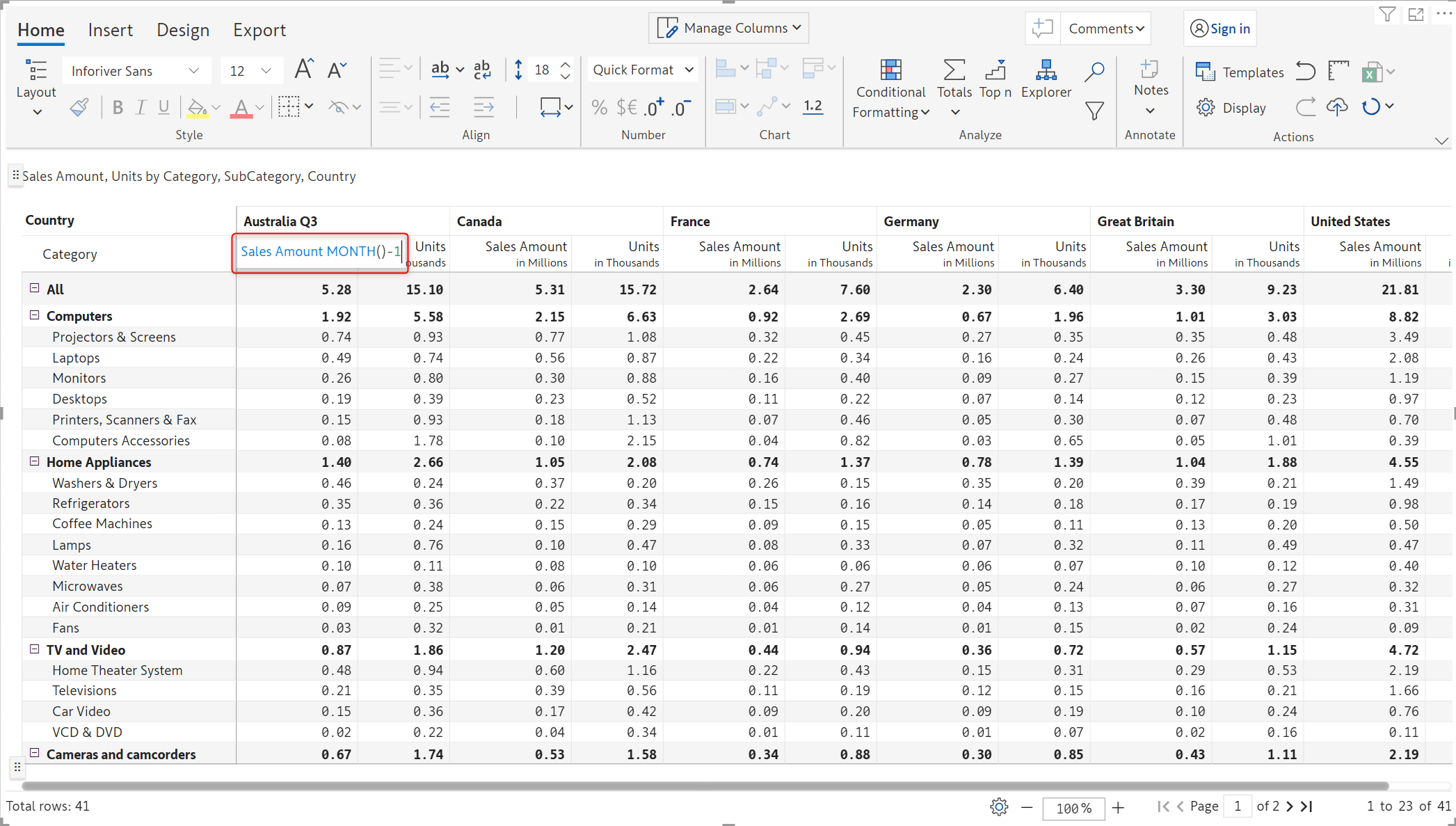Toggle underline text formatting
Image resolution: width=1456 pixels, height=826 pixels.
pos(164,107)
